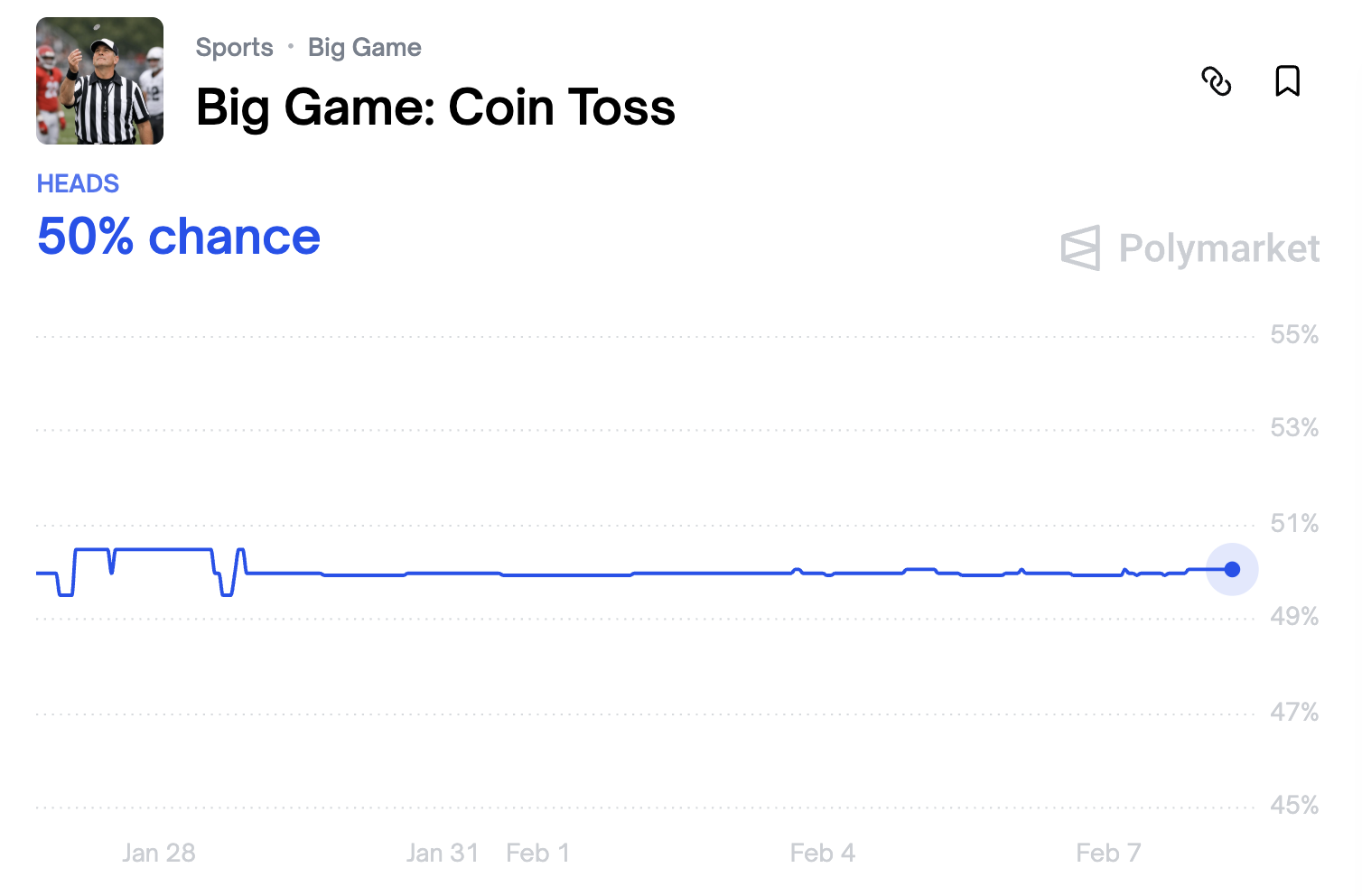The height and width of the screenshot is (896, 1362).
Task: Click the Jan 31 date label
Action: 443,853
